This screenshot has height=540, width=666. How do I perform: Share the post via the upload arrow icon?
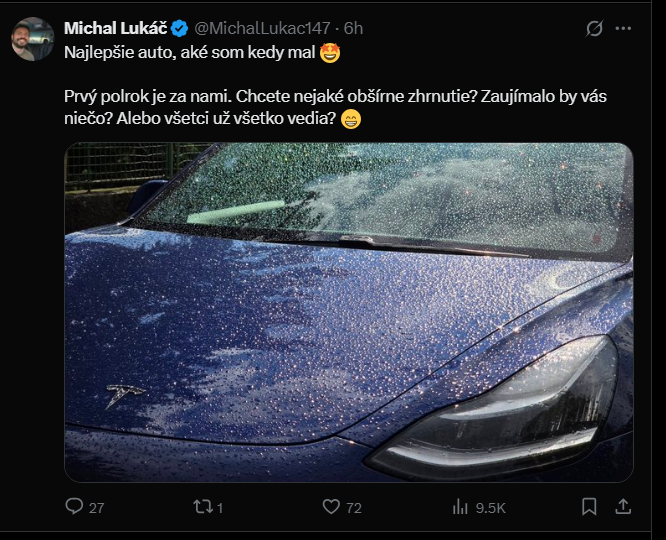click(x=623, y=507)
